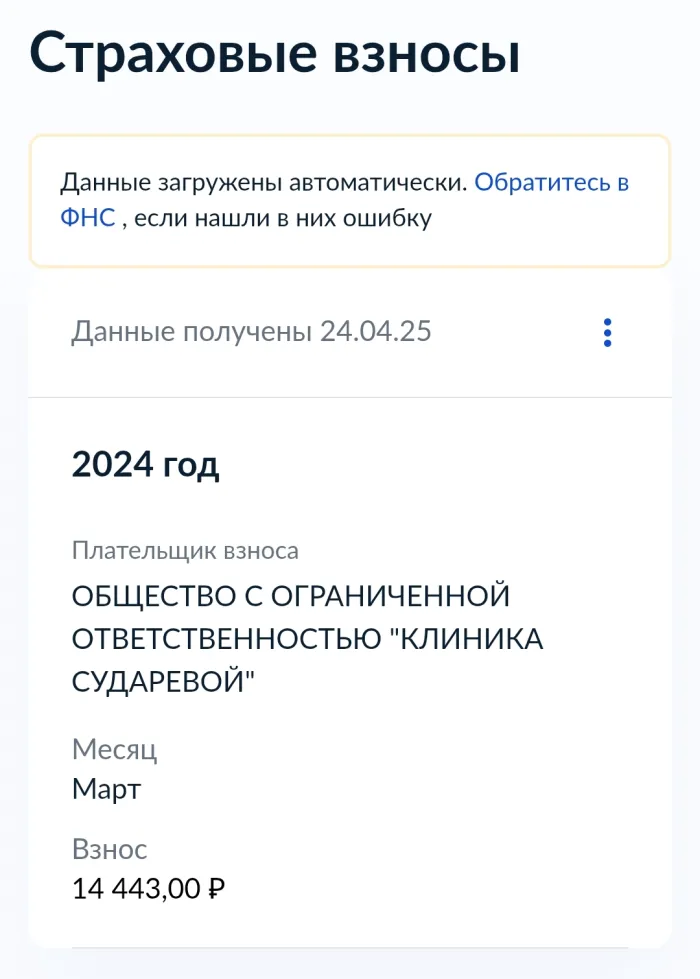The width and height of the screenshot is (700, 979).
Task: Expand the 'Данные получены 24.04.25' section
Action: (252, 331)
